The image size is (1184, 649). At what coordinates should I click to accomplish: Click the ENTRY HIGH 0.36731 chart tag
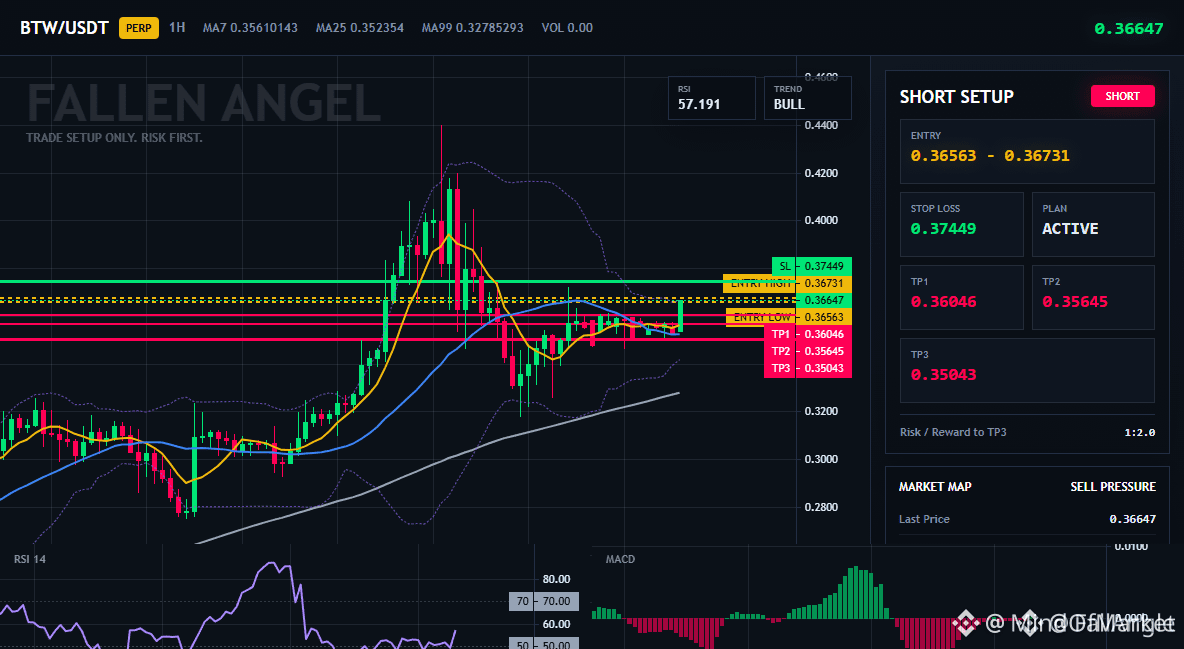click(788, 283)
